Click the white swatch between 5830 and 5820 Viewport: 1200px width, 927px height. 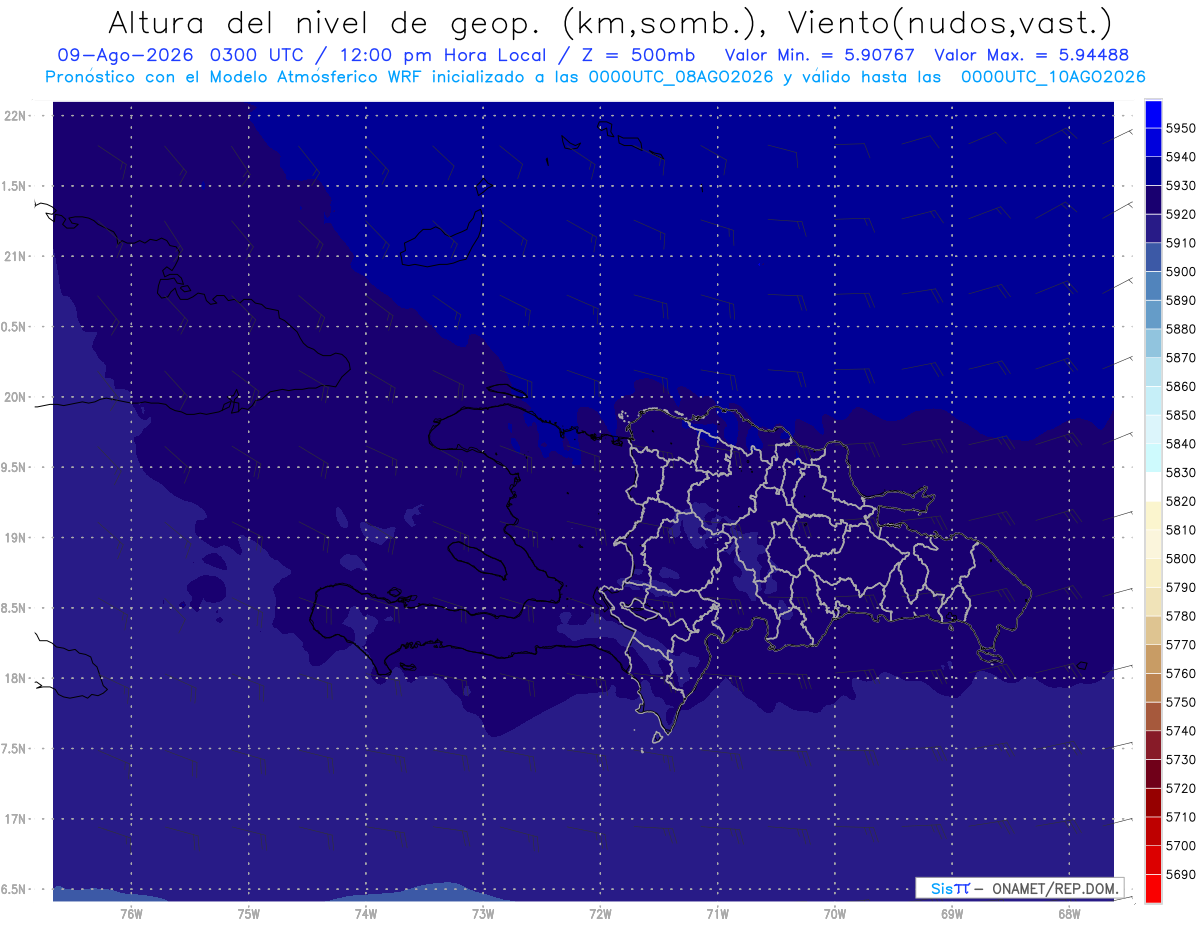[1153, 487]
